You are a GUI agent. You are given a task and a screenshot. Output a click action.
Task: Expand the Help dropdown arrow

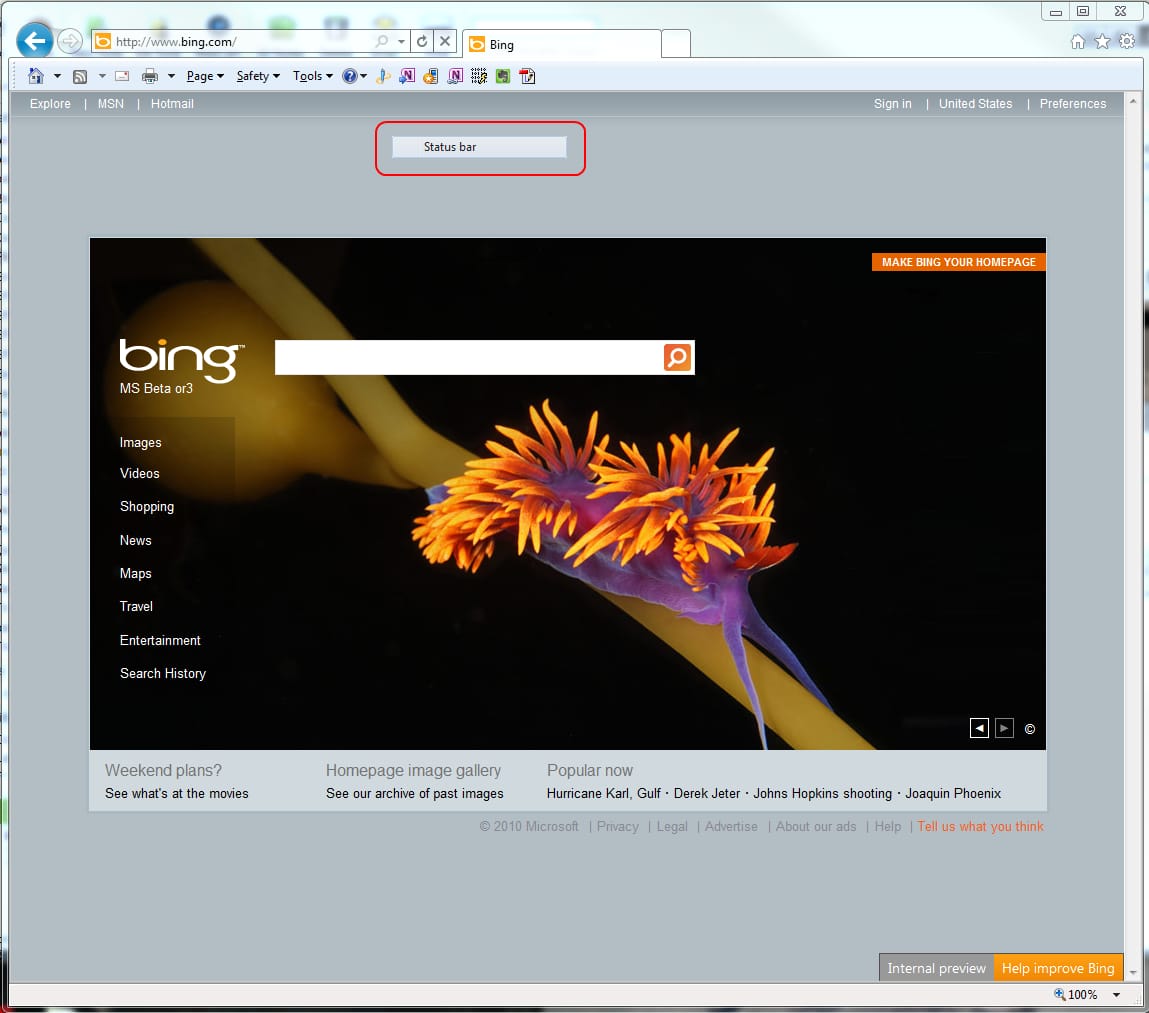click(363, 75)
